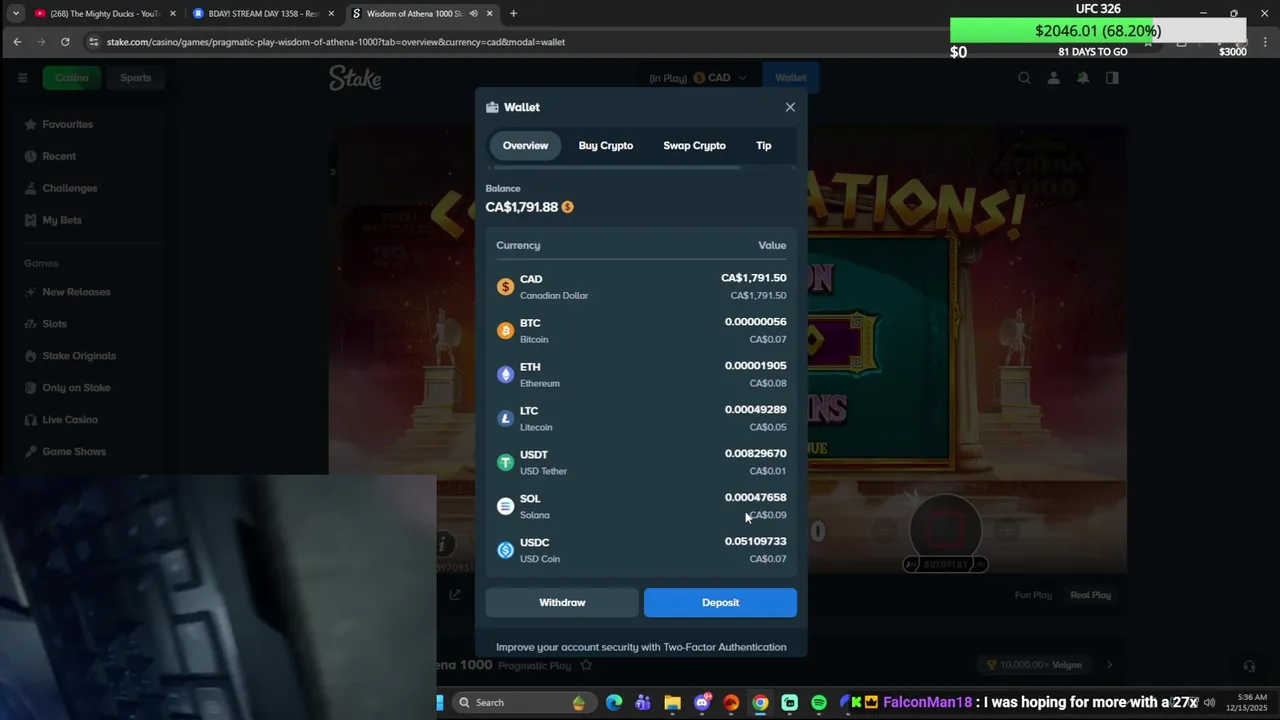Viewport: 1280px width, 720px height.
Task: Click the Wallet button in top bar
Action: [x=790, y=78]
